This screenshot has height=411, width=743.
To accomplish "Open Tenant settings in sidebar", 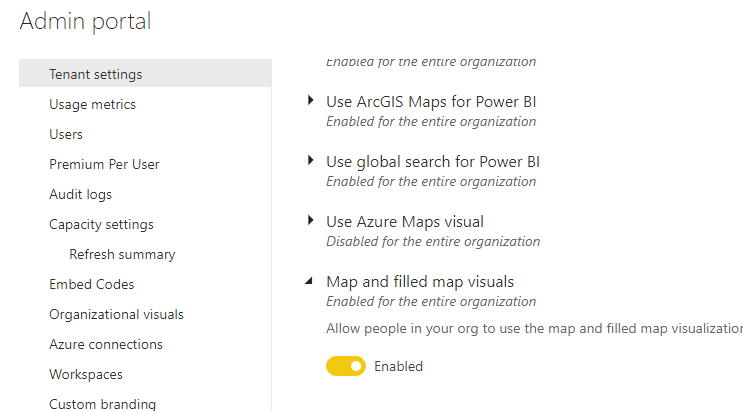I will point(145,74).
